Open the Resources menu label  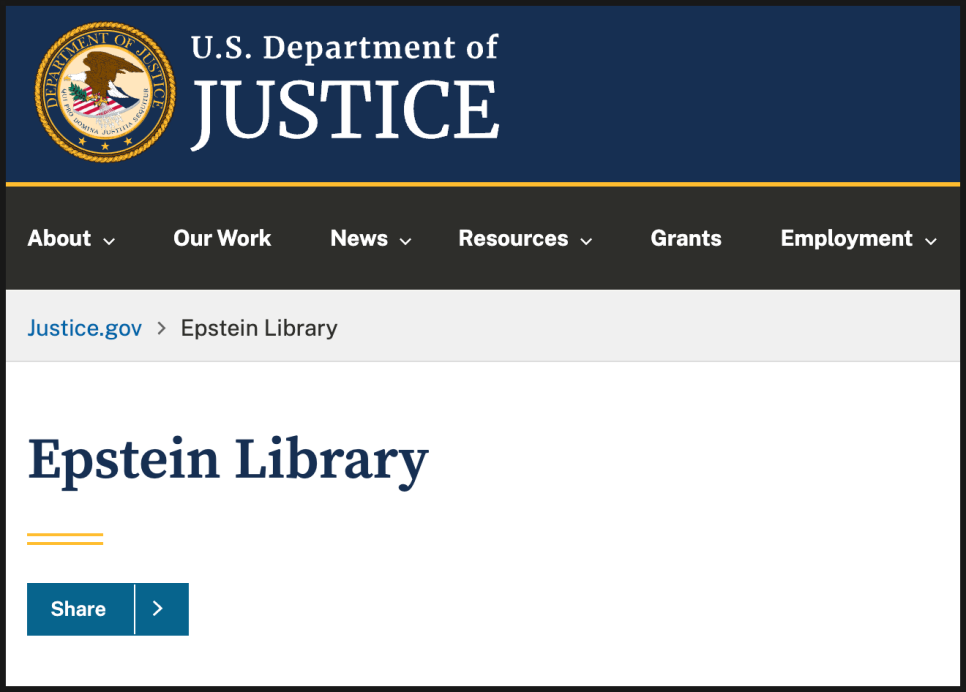point(513,239)
